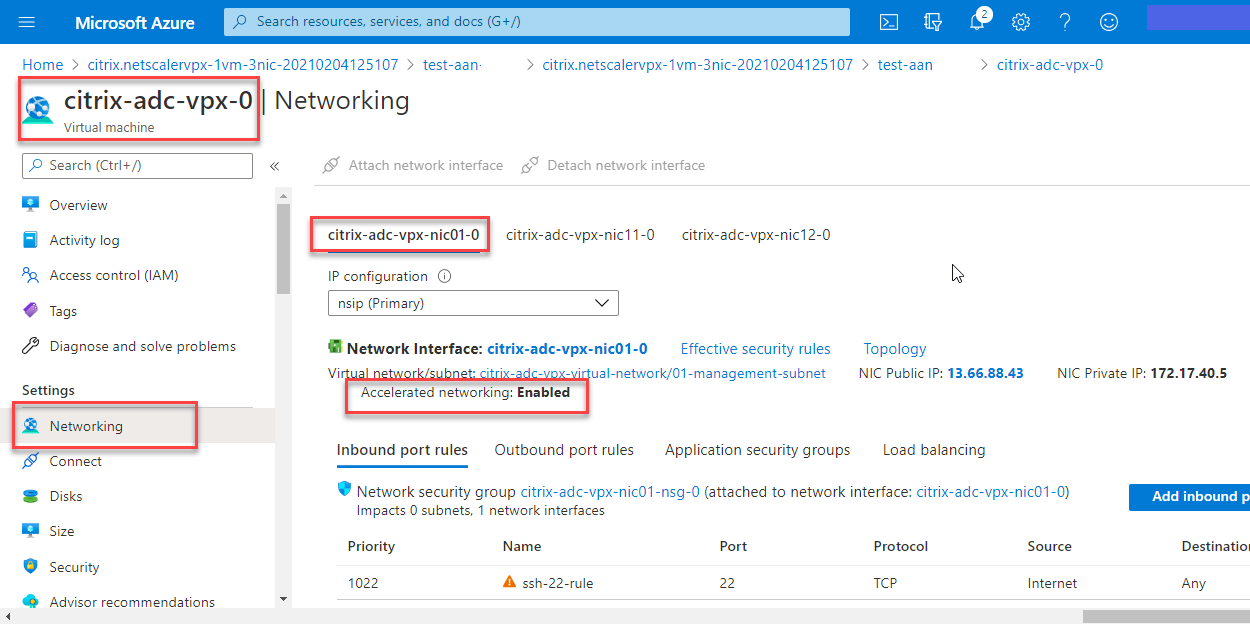Viewport: 1250px width, 624px height.
Task: Click Attach network interface button
Action: click(x=413, y=165)
